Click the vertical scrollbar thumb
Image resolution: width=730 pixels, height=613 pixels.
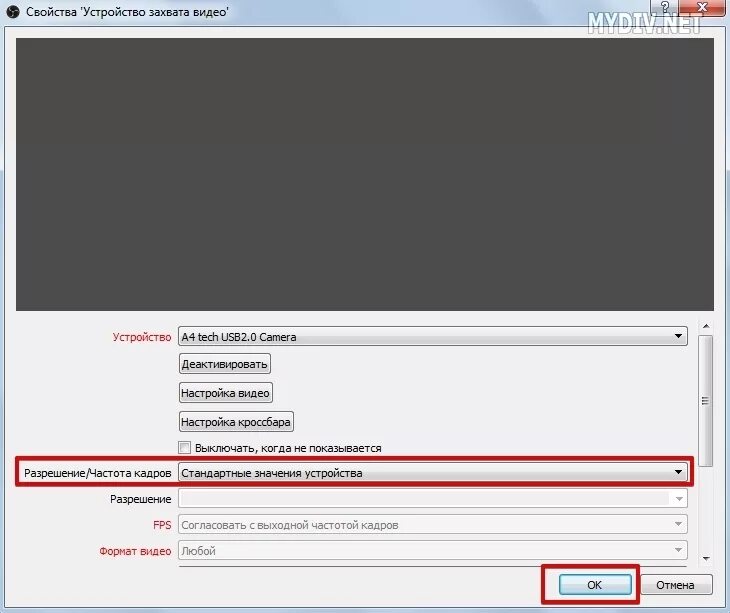(x=706, y=401)
